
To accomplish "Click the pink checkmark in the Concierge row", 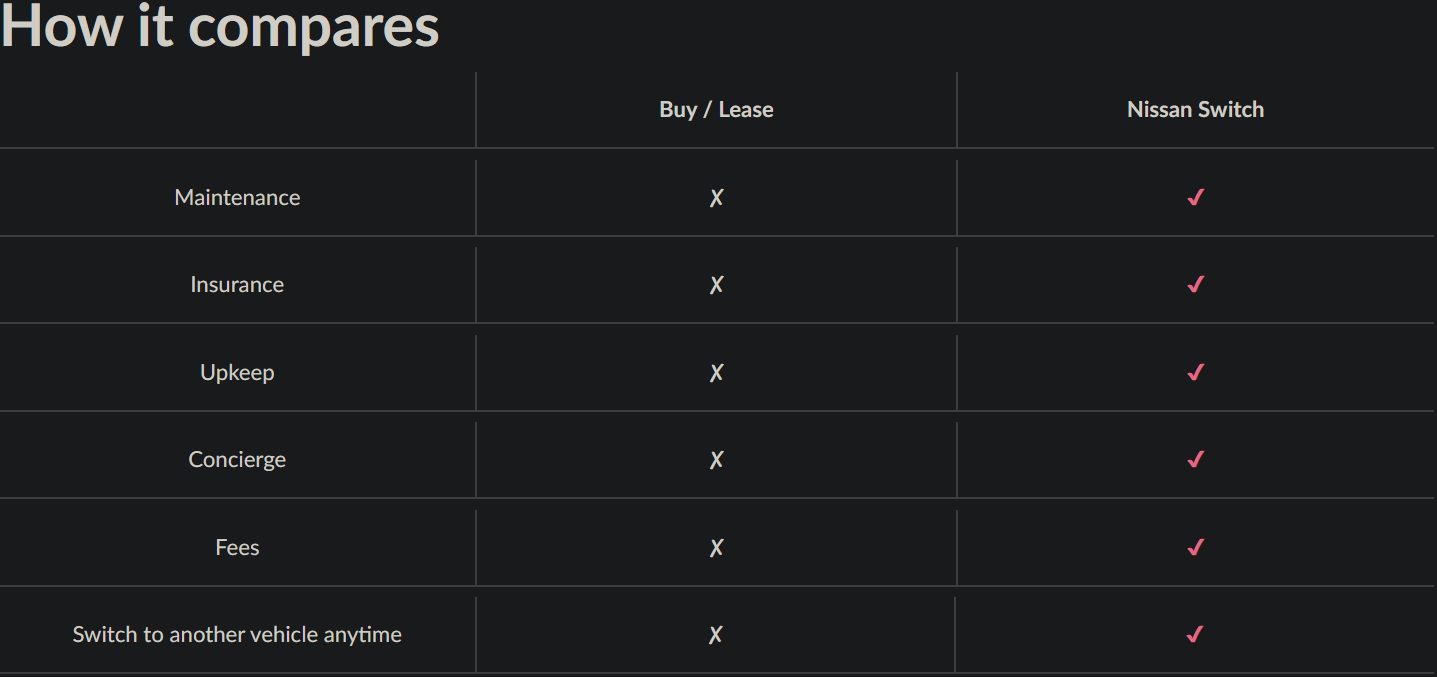I will [x=1195, y=460].
